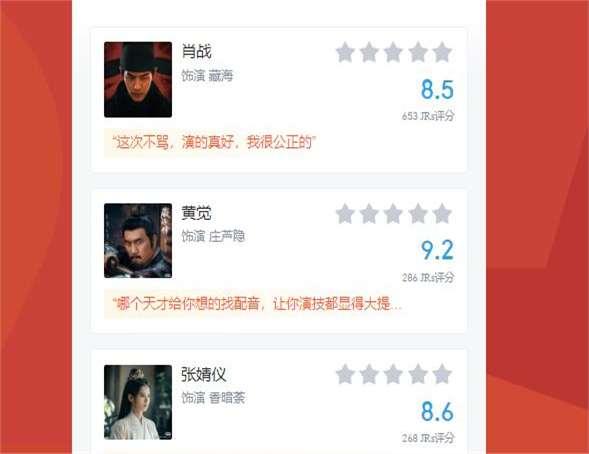589x454 pixels.
Task: Rate 肖战 with the first star
Action: pyautogui.click(x=345, y=52)
